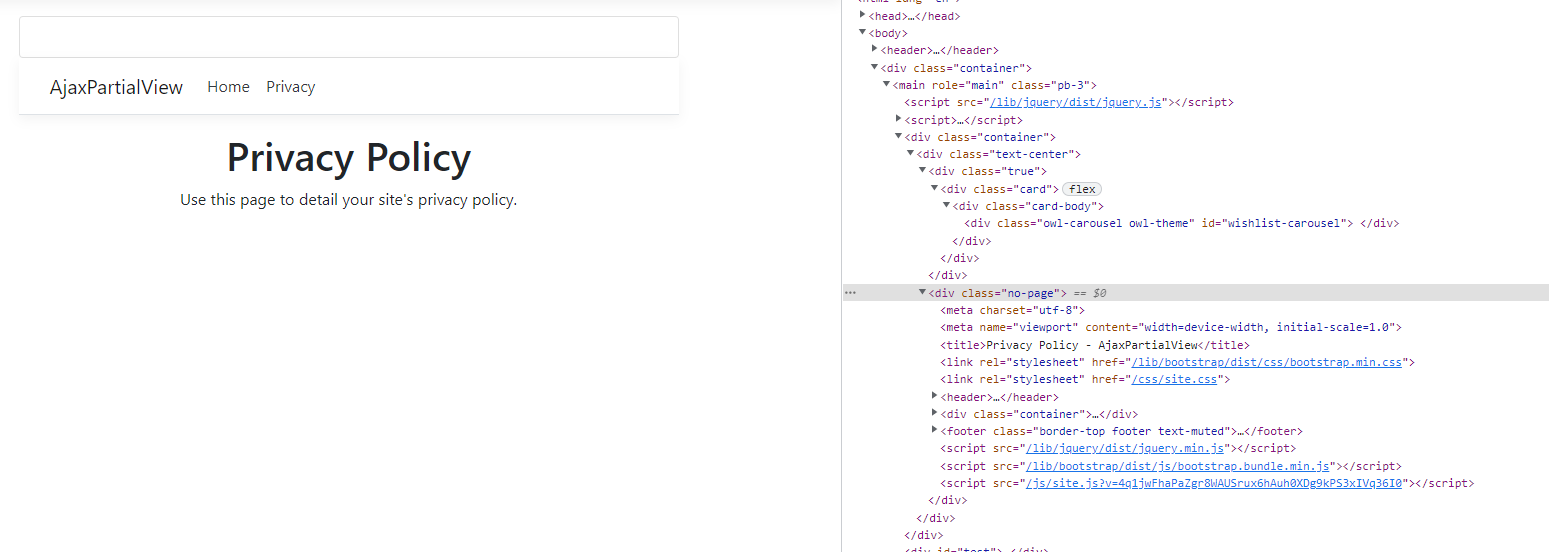Open the /js/site.js script link
Image resolution: width=1549 pixels, height=552 pixels.
point(1214,483)
